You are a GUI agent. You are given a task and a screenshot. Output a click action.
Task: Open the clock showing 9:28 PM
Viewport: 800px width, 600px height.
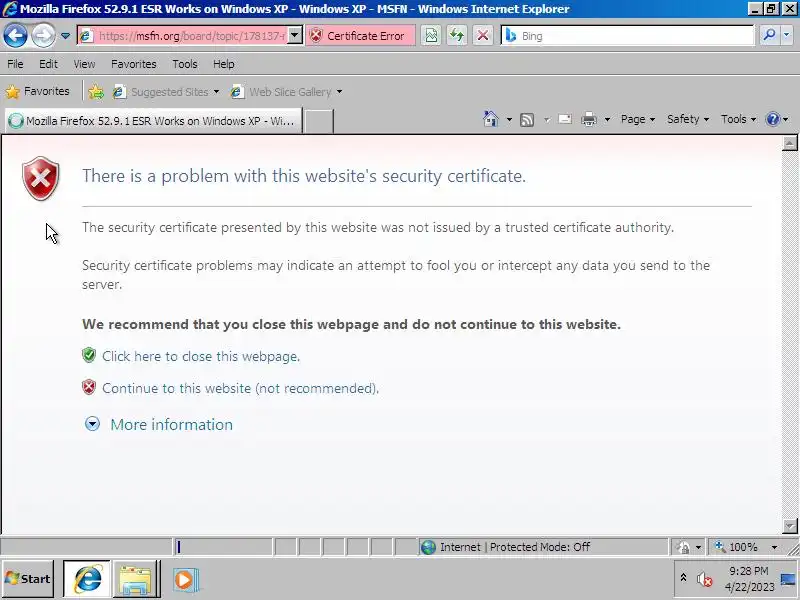(x=749, y=579)
